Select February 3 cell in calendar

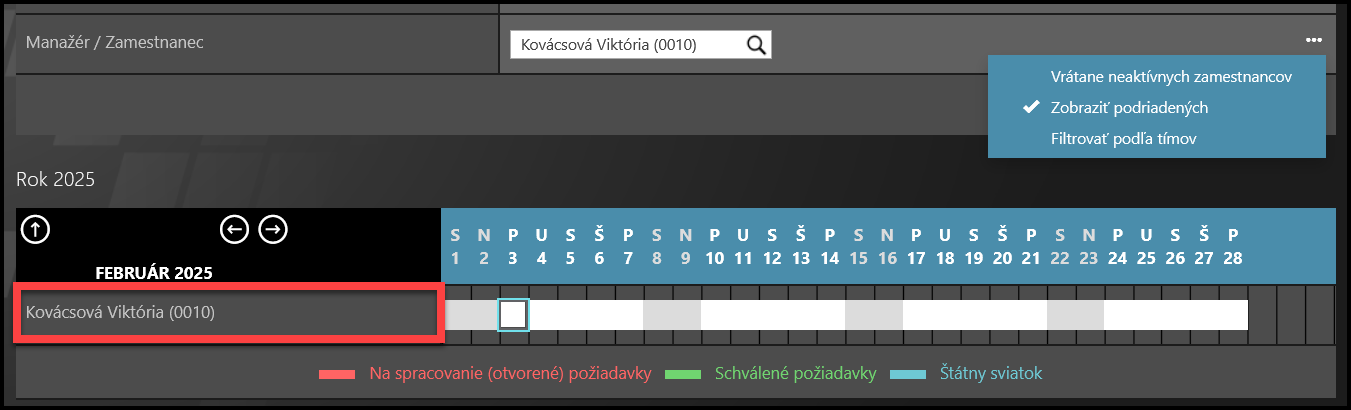513,314
